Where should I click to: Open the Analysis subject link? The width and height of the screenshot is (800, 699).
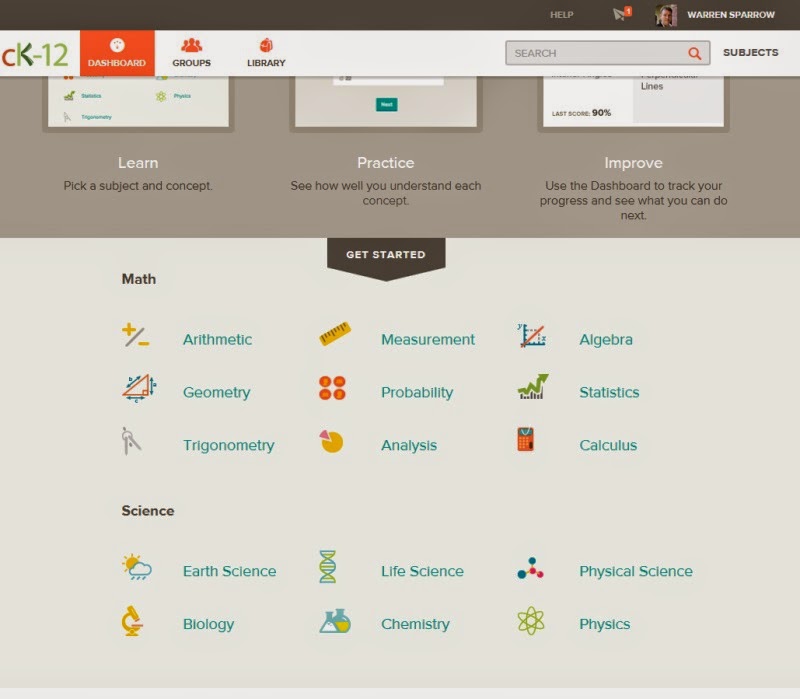(x=409, y=445)
